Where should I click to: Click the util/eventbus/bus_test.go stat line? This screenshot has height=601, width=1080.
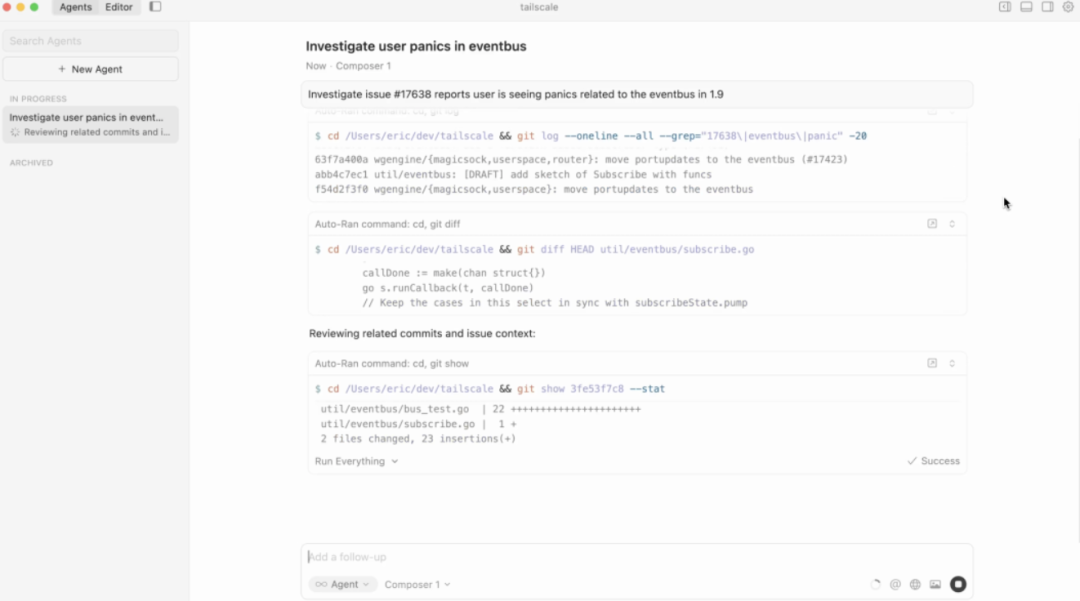coord(480,409)
